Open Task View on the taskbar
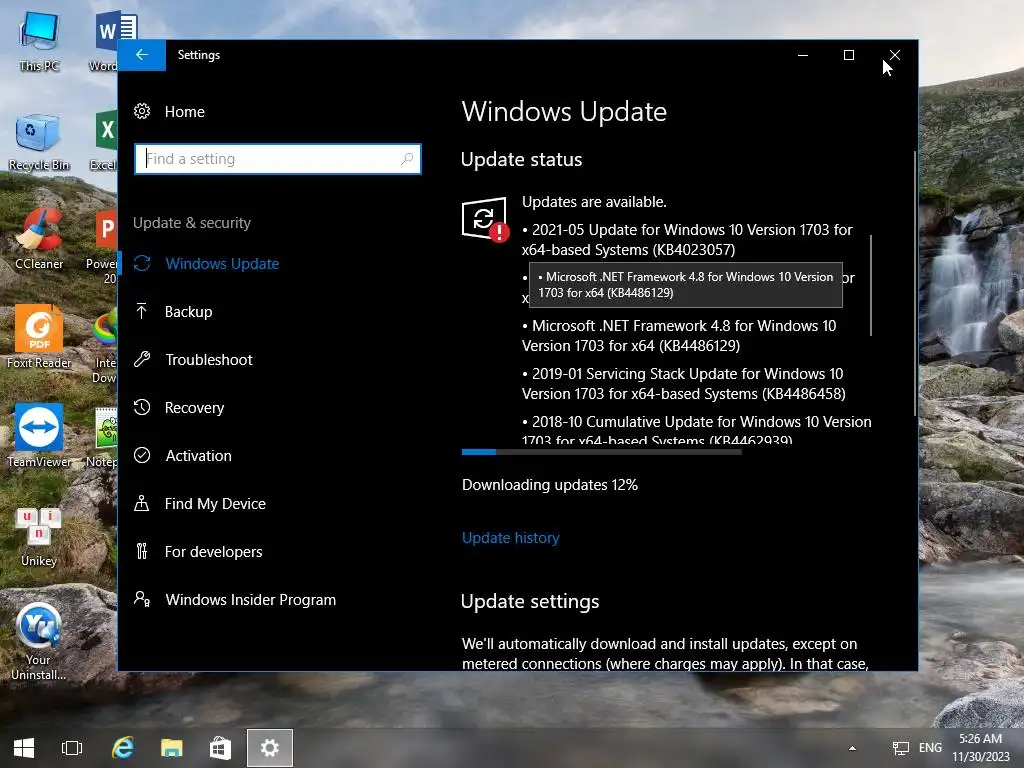This screenshot has height=768, width=1024. [x=72, y=748]
